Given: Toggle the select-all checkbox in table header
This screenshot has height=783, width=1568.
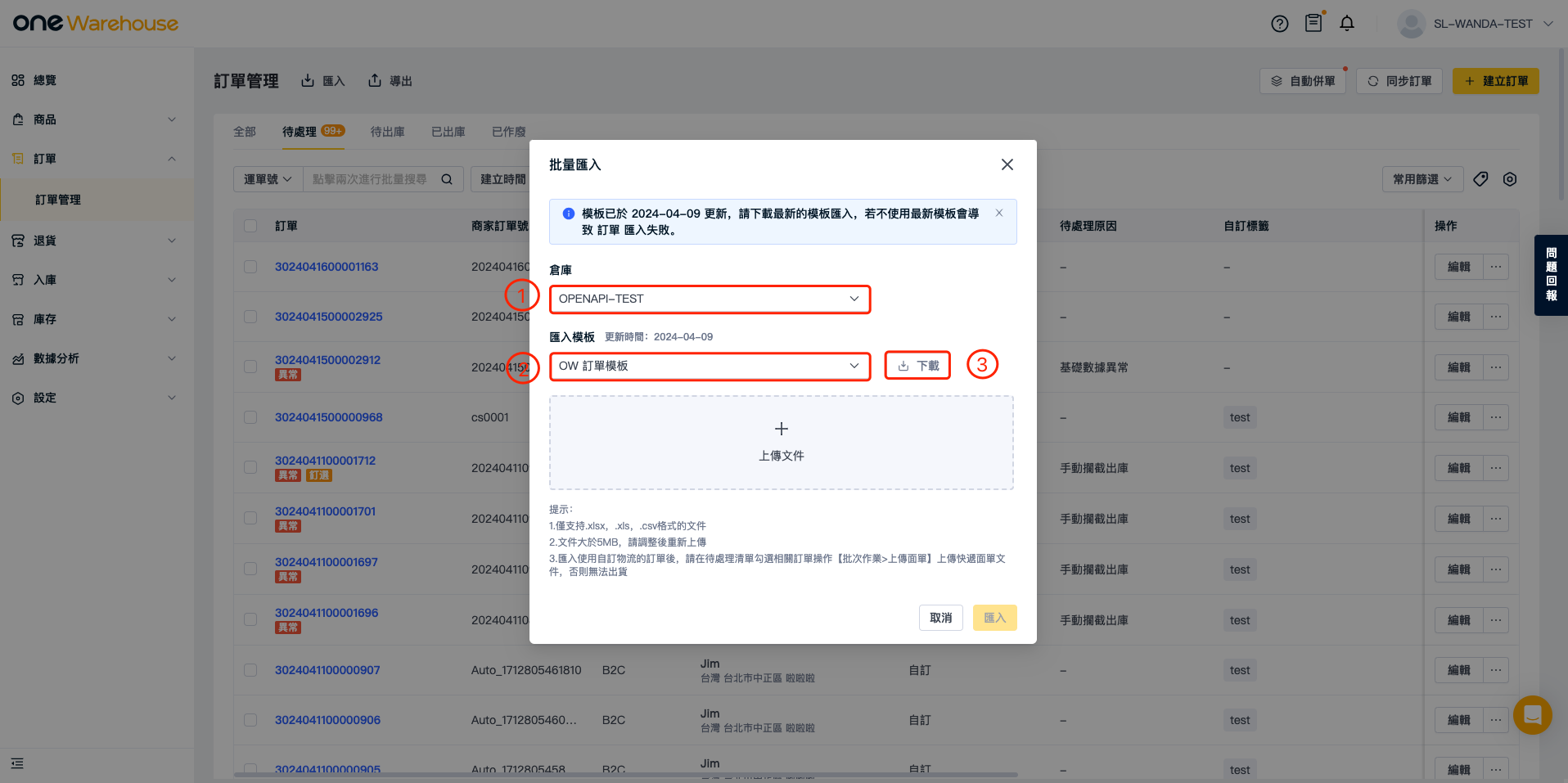Looking at the screenshot, I should (250, 226).
